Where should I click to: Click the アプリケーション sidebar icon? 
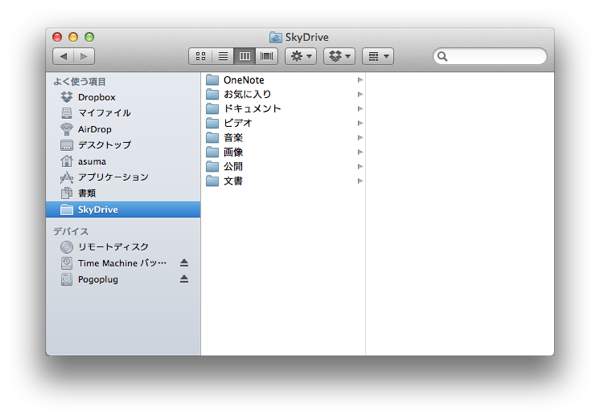[67, 177]
